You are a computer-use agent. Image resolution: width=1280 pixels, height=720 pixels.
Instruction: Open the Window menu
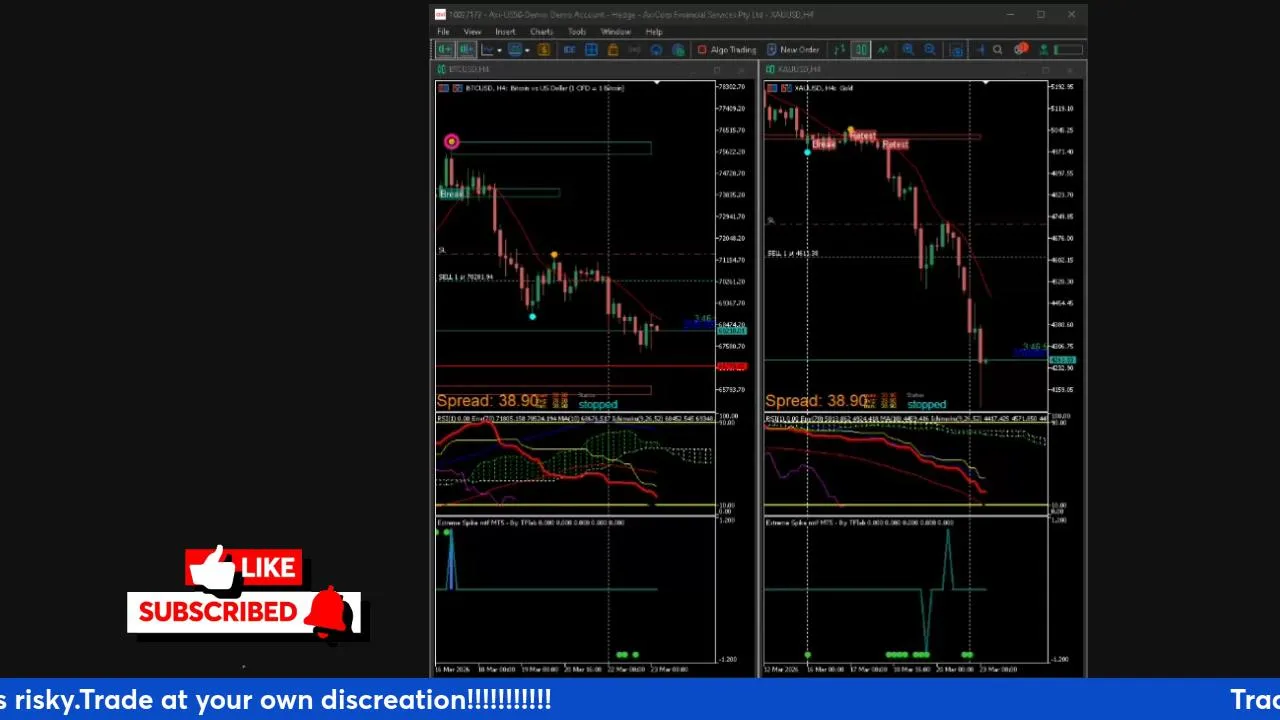615,32
